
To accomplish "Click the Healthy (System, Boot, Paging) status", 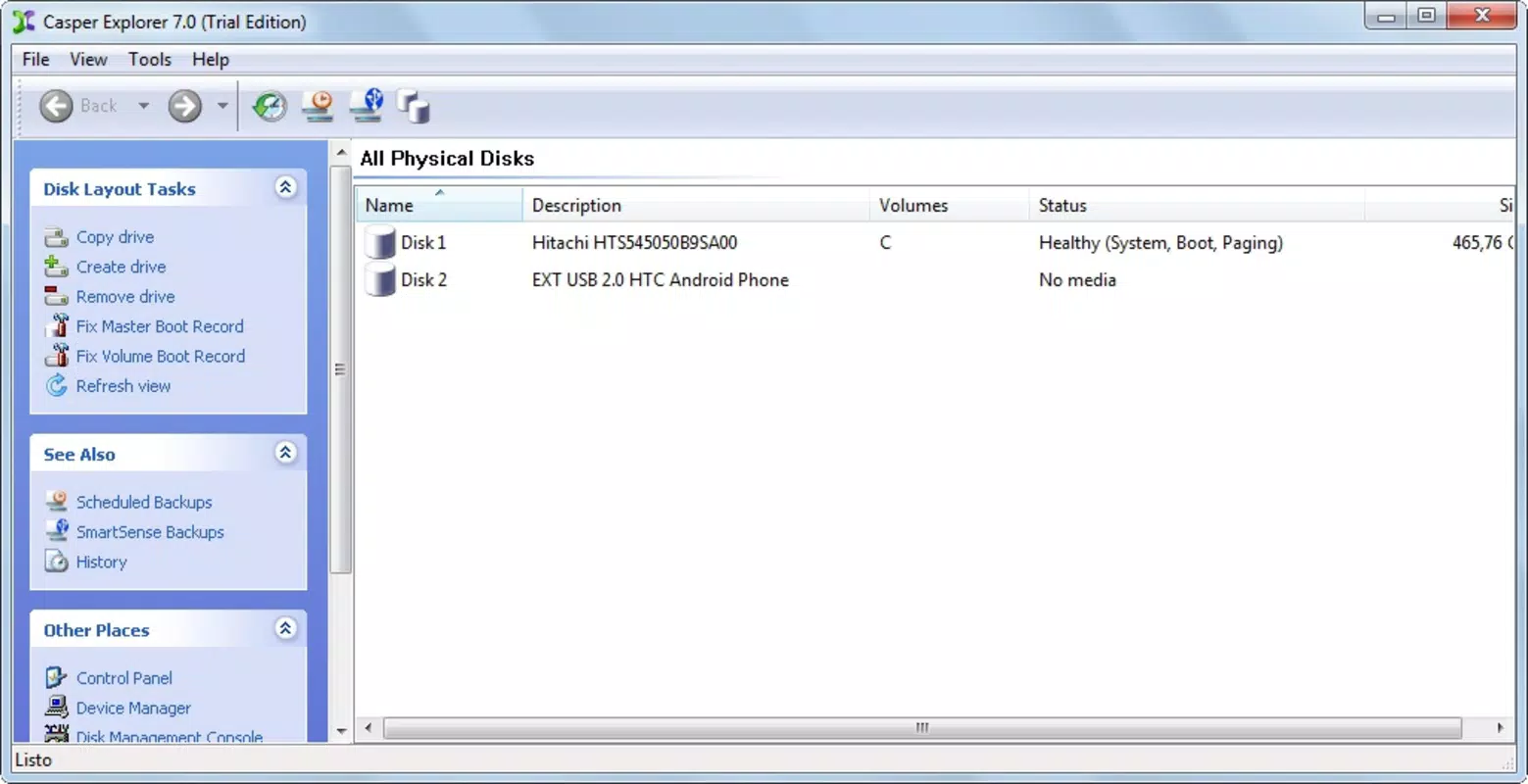I will click(1160, 243).
